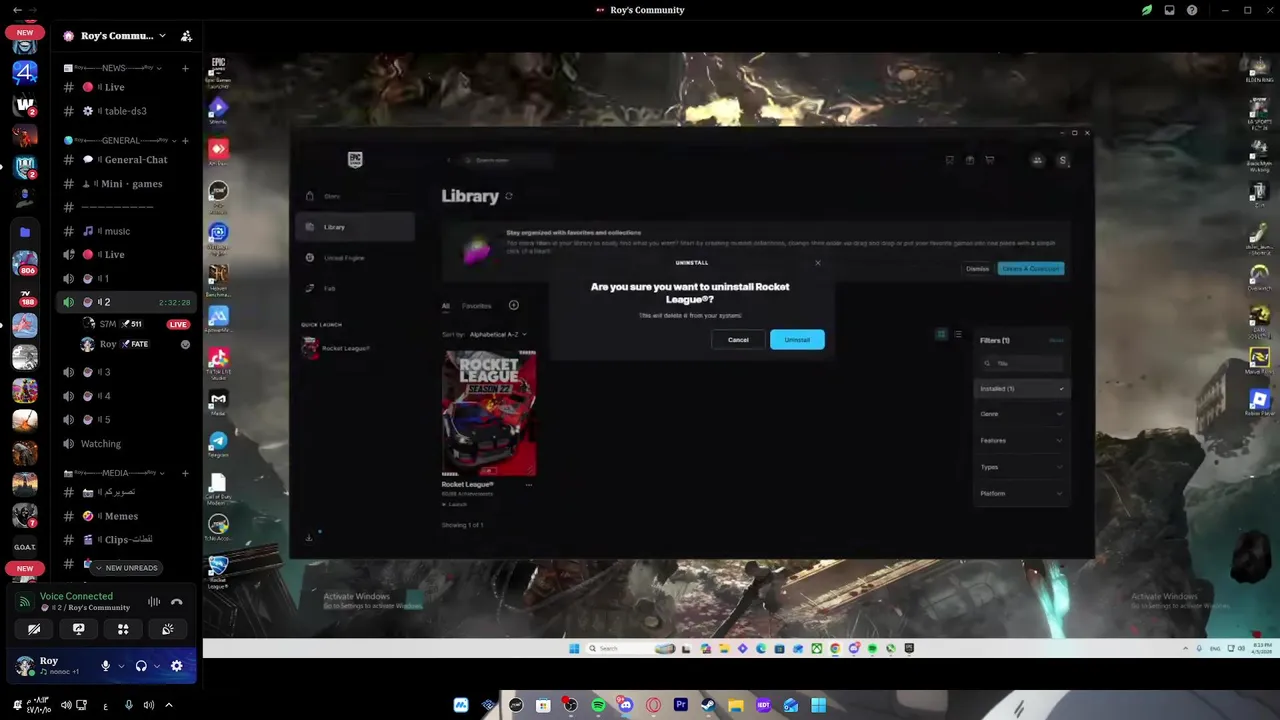1280x720 pixels.
Task: Open the soundboard in voice panel
Action: 168,629
